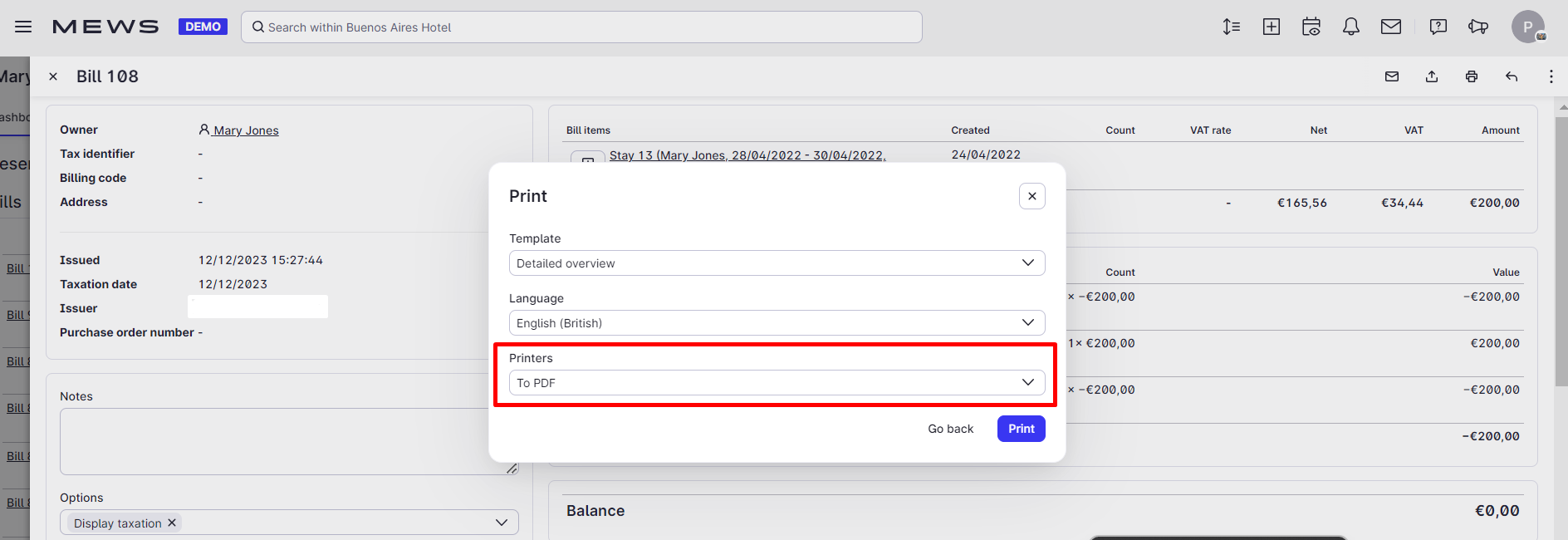Click the bill export upload icon

pos(1432,76)
